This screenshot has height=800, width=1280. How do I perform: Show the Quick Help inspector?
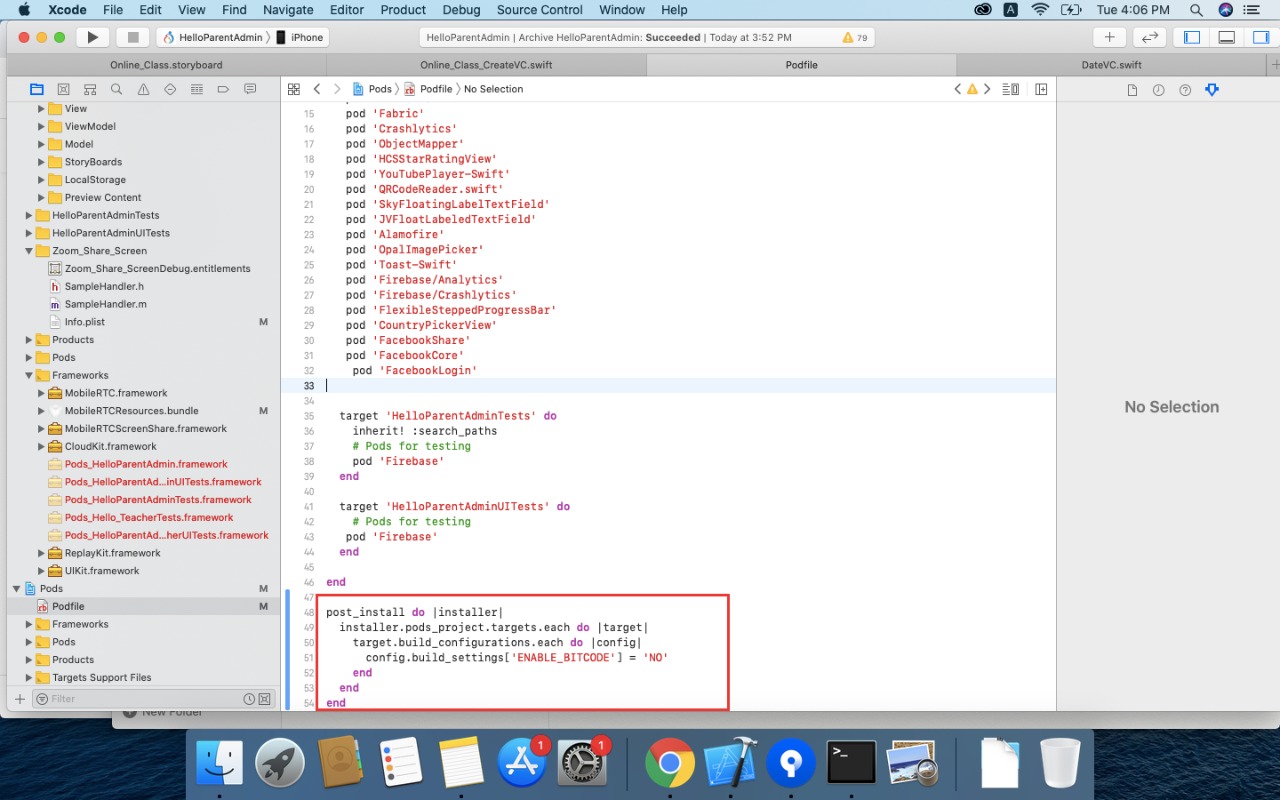pyautogui.click(x=1185, y=90)
